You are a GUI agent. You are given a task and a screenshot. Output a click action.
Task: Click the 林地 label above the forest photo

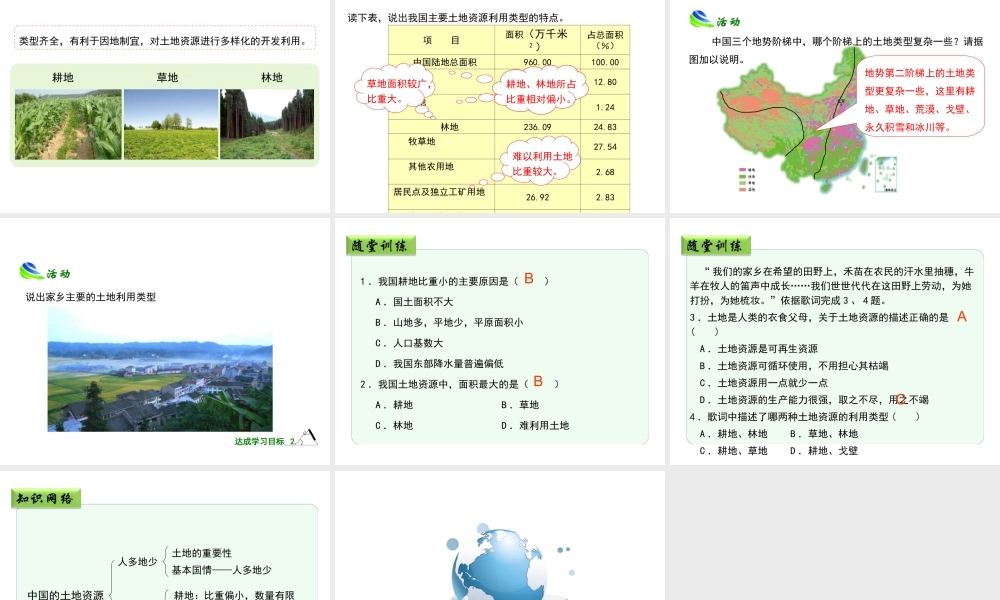click(x=272, y=77)
